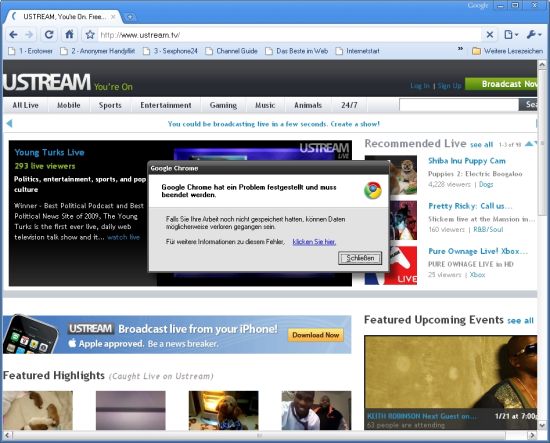Open the '3 - Sexphone24' bookmark
Screen dimensions: 550x443
pos(170,51)
